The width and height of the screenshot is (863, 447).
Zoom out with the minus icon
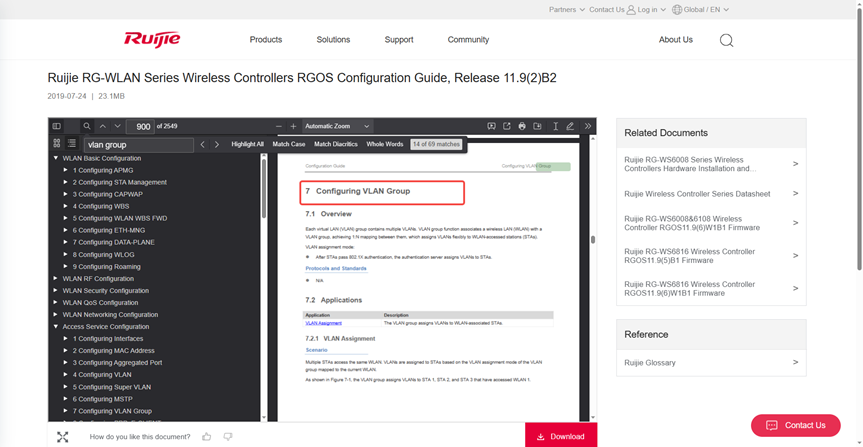coord(279,126)
